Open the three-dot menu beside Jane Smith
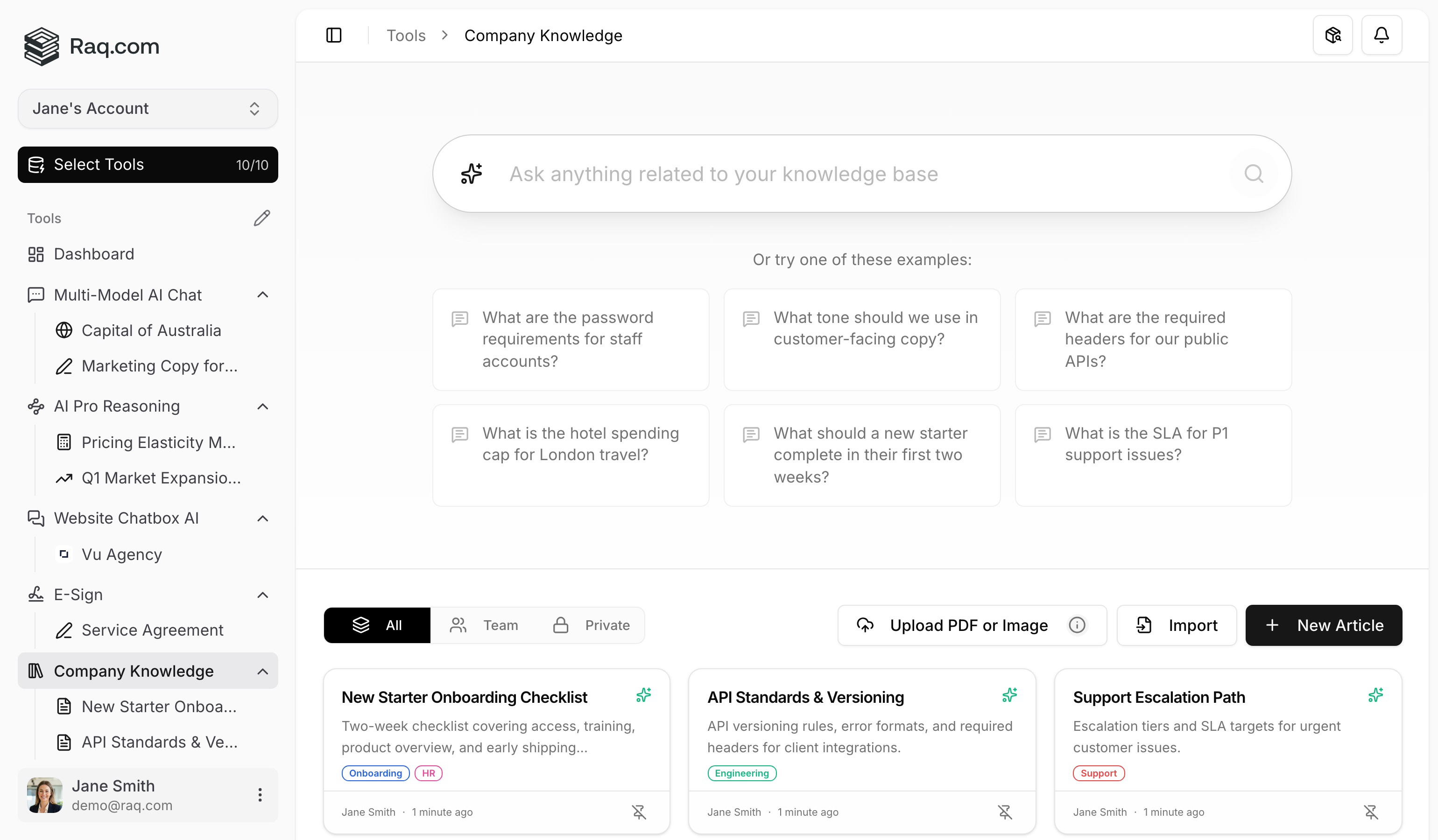 (260, 794)
